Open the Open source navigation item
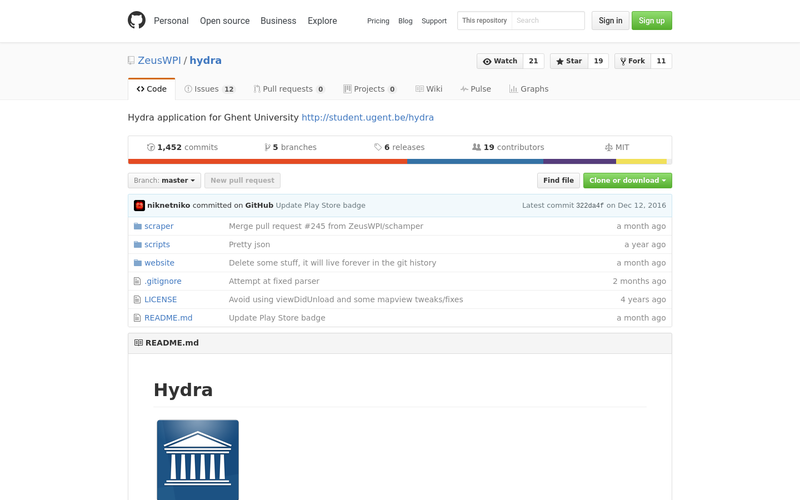The image size is (800, 500). [x=224, y=21]
